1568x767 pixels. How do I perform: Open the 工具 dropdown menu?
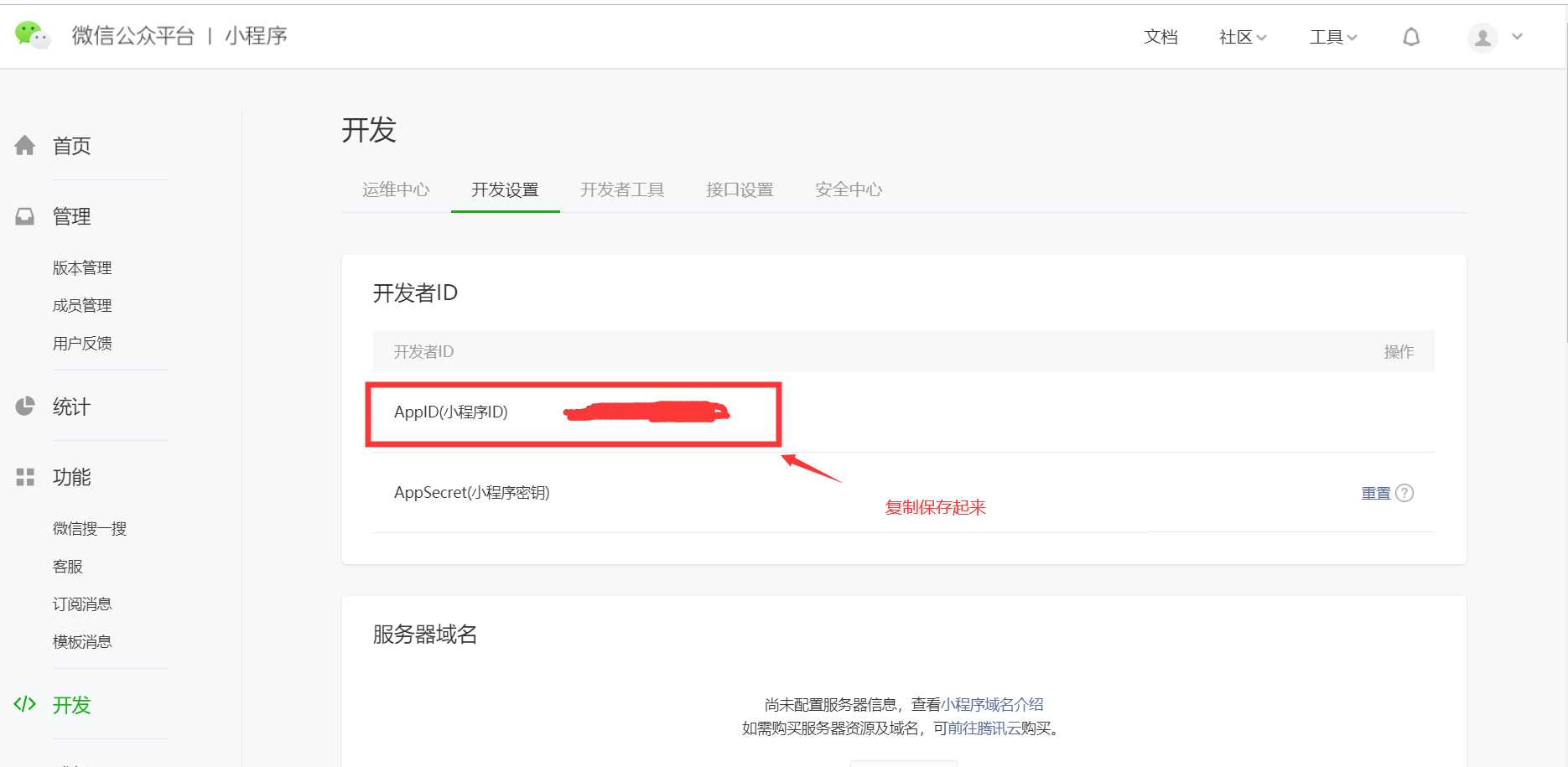(x=1333, y=37)
